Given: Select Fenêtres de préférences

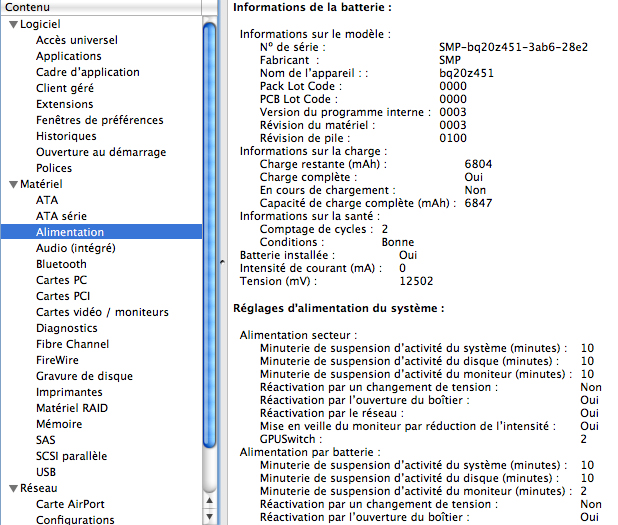Looking at the screenshot, I should pos(100,120).
